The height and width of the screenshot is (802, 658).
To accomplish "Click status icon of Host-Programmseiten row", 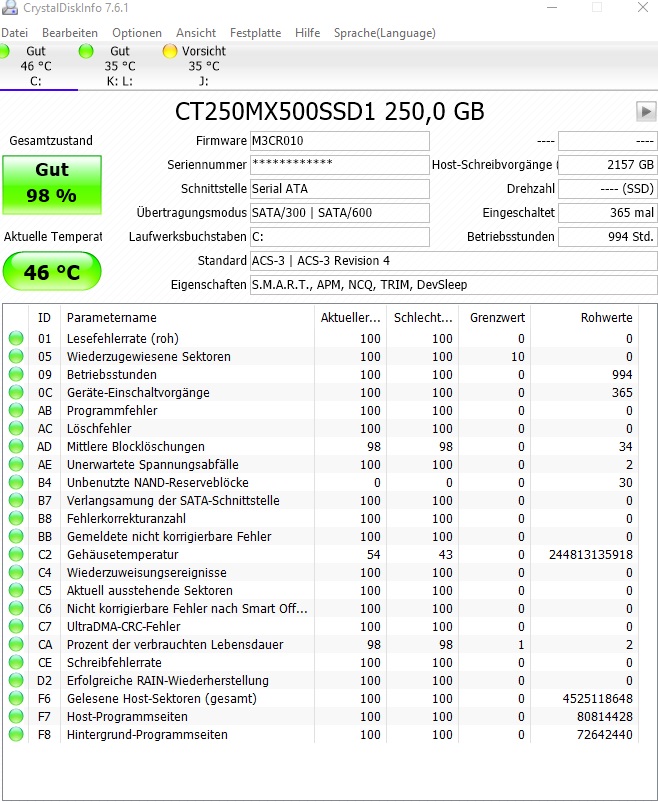I will [16, 716].
